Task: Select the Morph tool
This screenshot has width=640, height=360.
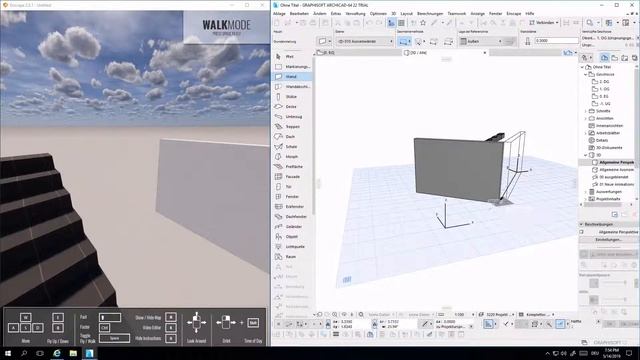Action: click(292, 157)
